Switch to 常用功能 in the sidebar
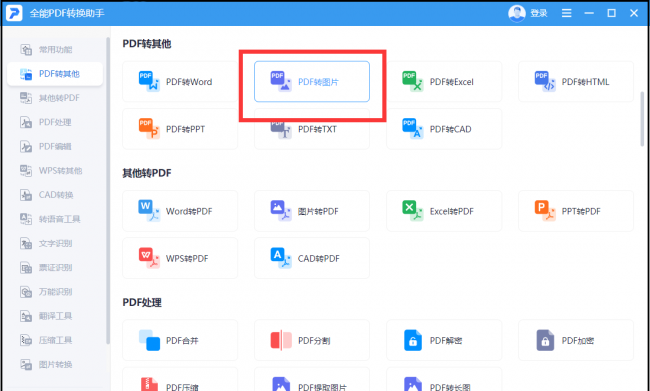 click(55, 50)
